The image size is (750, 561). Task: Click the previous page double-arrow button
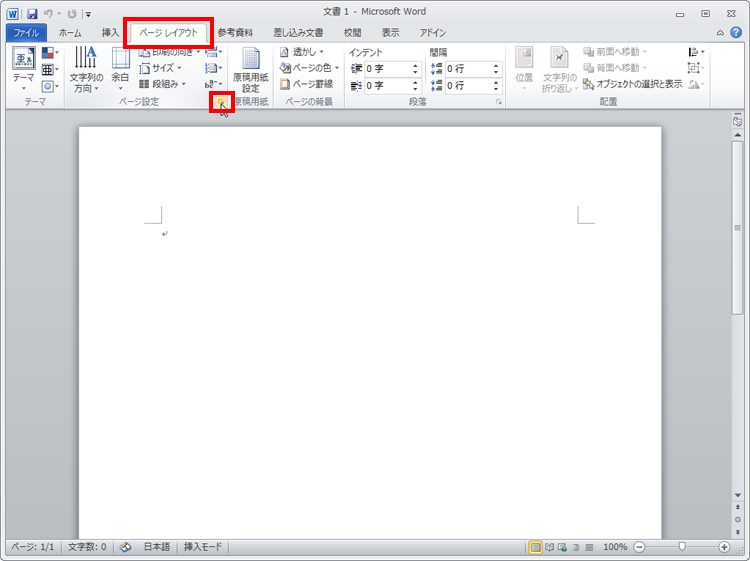pos(738,507)
